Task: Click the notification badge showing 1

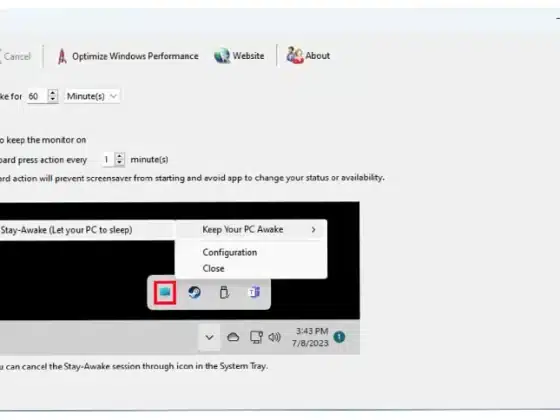Action: coord(339,337)
